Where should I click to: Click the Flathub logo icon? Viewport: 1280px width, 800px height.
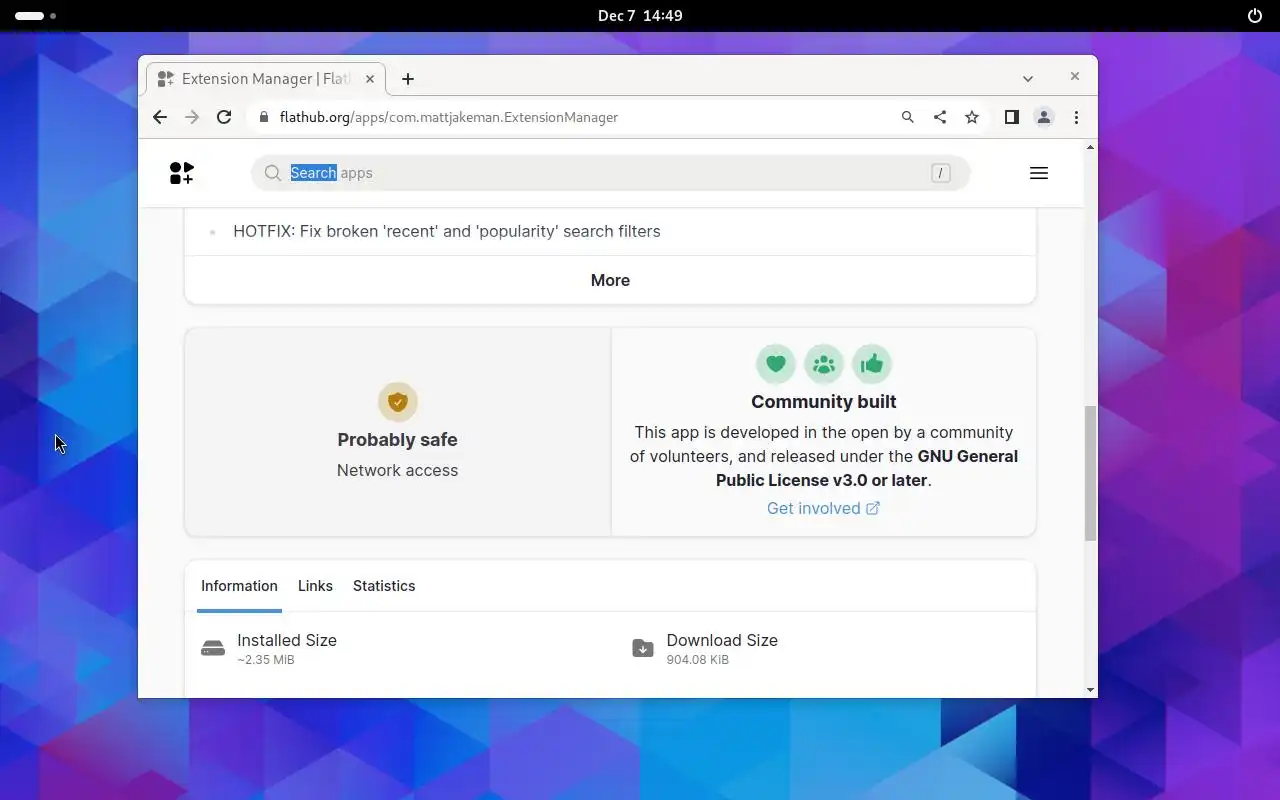pos(181,173)
